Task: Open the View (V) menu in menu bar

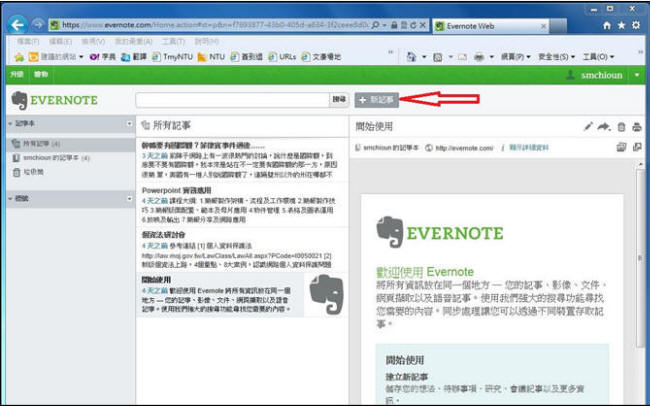Action: coord(93,41)
